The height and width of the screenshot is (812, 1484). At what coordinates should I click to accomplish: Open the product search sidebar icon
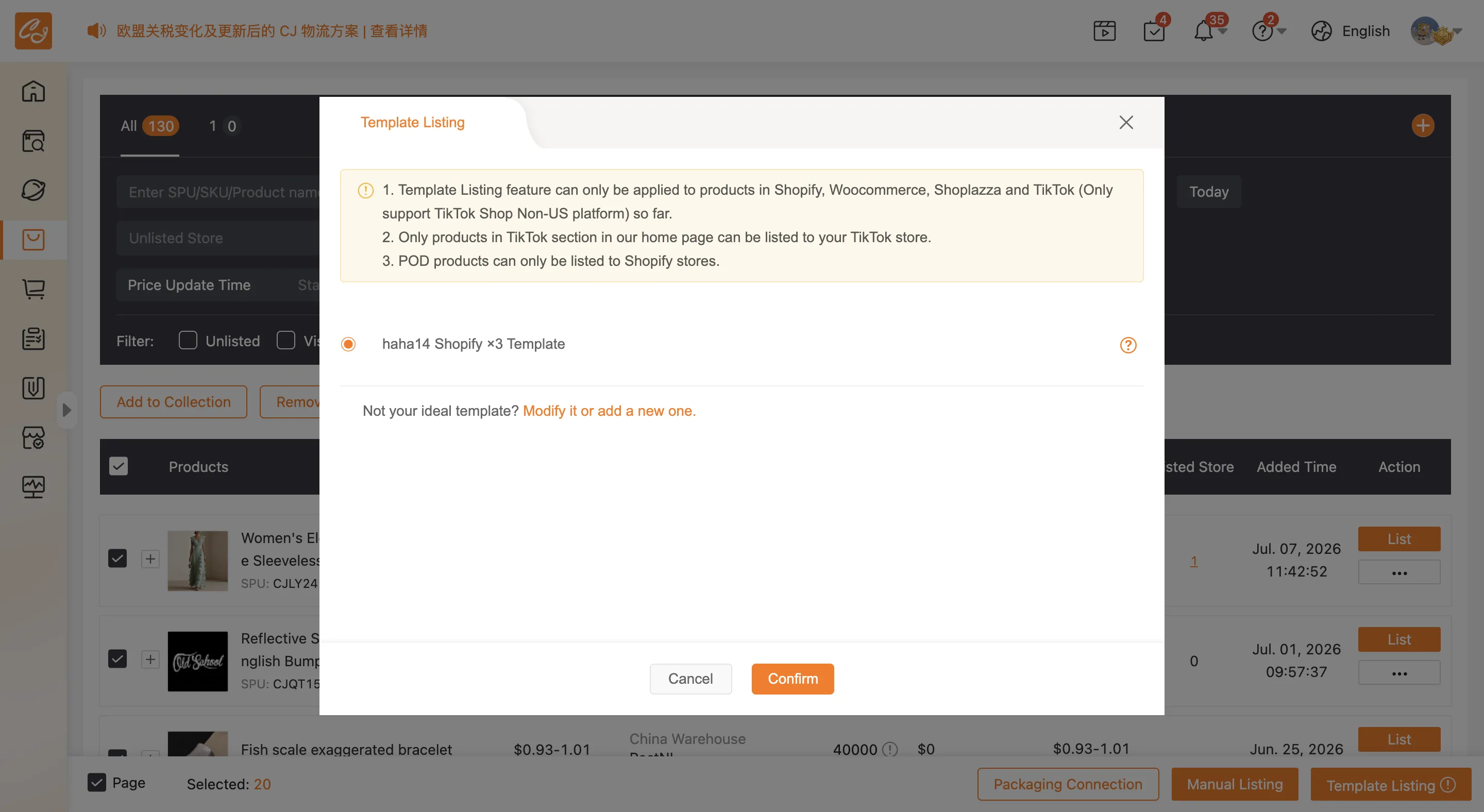pyautogui.click(x=33, y=141)
